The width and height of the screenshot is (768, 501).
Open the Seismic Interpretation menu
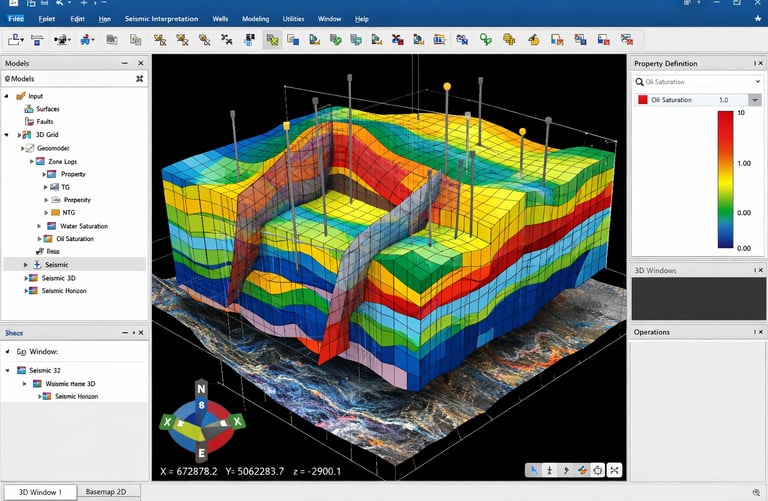[x=162, y=19]
